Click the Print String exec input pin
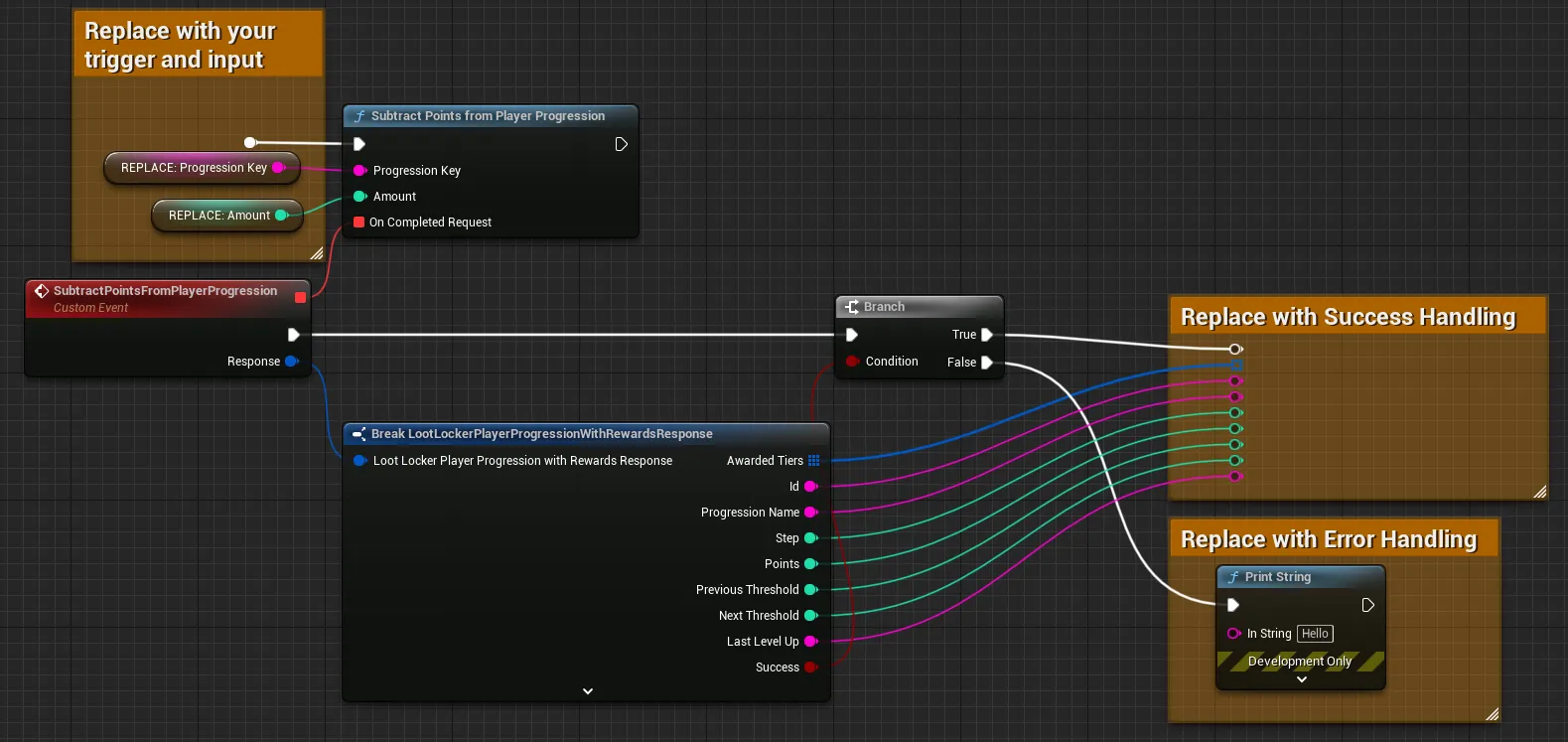The image size is (1568, 742). tap(1232, 605)
